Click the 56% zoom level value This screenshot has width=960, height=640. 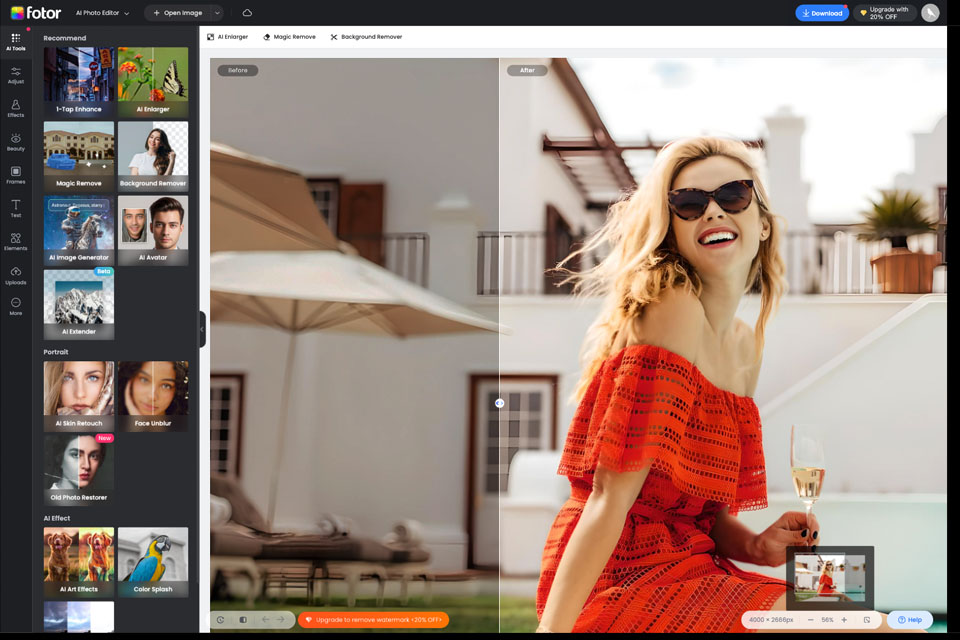(x=827, y=620)
